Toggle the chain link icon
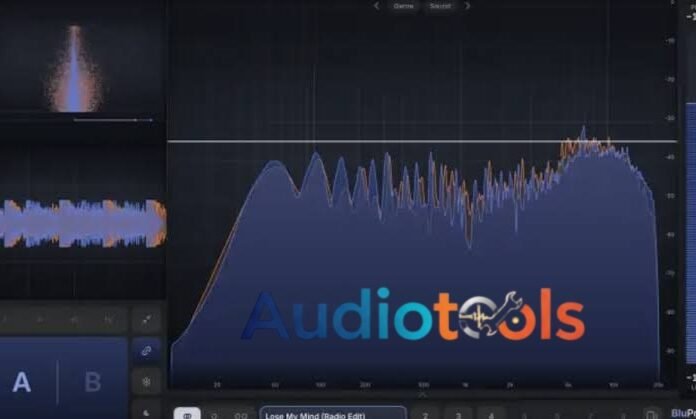Image resolution: width=696 pixels, height=419 pixels. pos(146,351)
